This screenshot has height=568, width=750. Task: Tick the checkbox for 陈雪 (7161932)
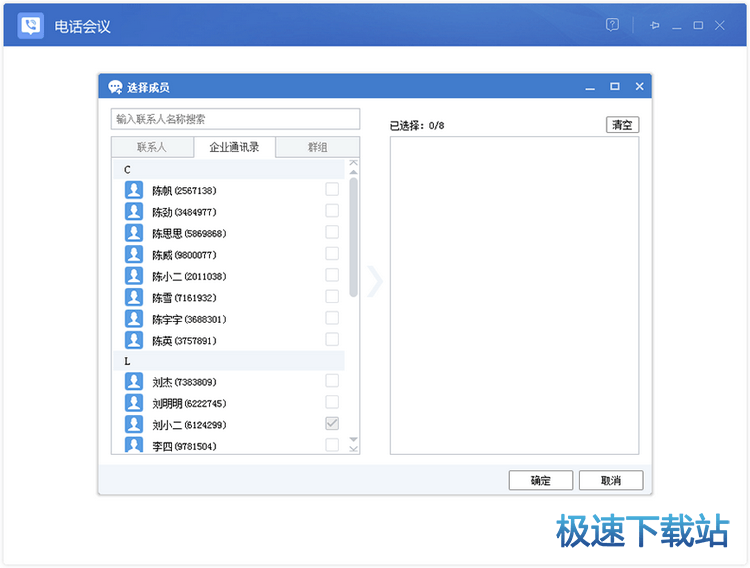332,297
